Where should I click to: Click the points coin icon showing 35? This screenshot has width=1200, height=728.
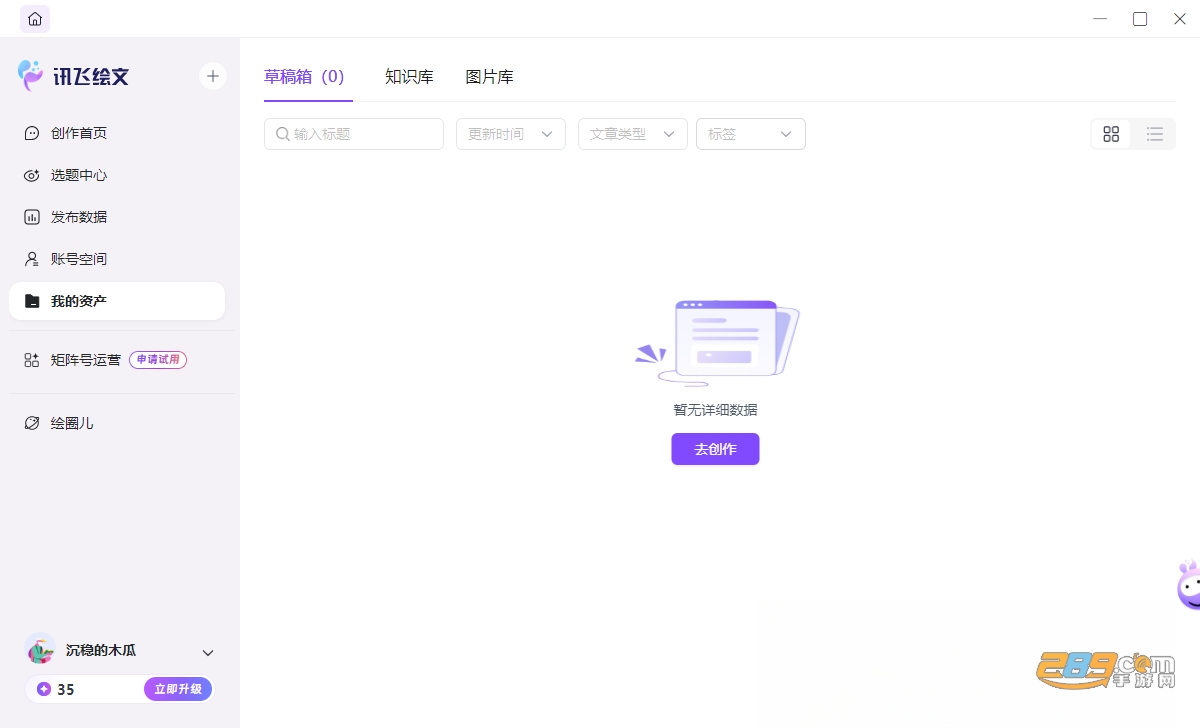[x=43, y=689]
